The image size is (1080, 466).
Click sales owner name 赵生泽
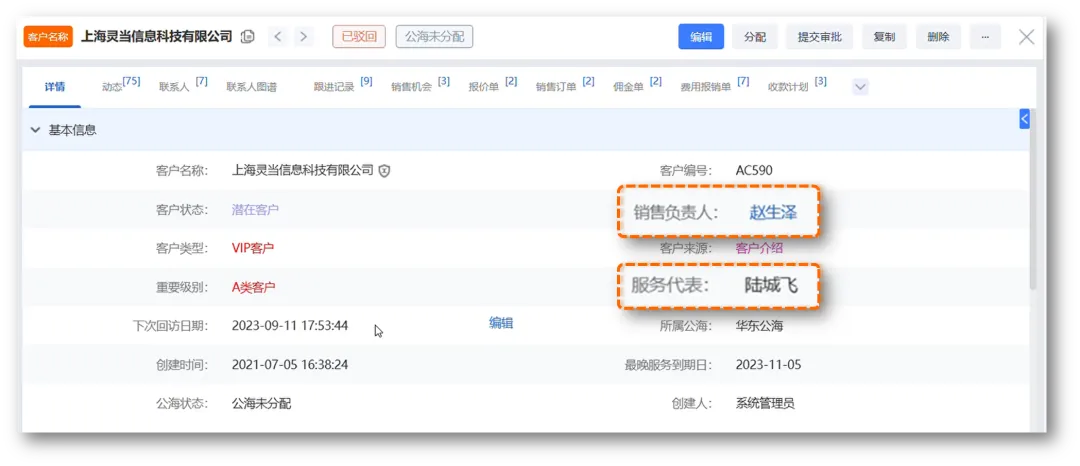click(x=773, y=212)
